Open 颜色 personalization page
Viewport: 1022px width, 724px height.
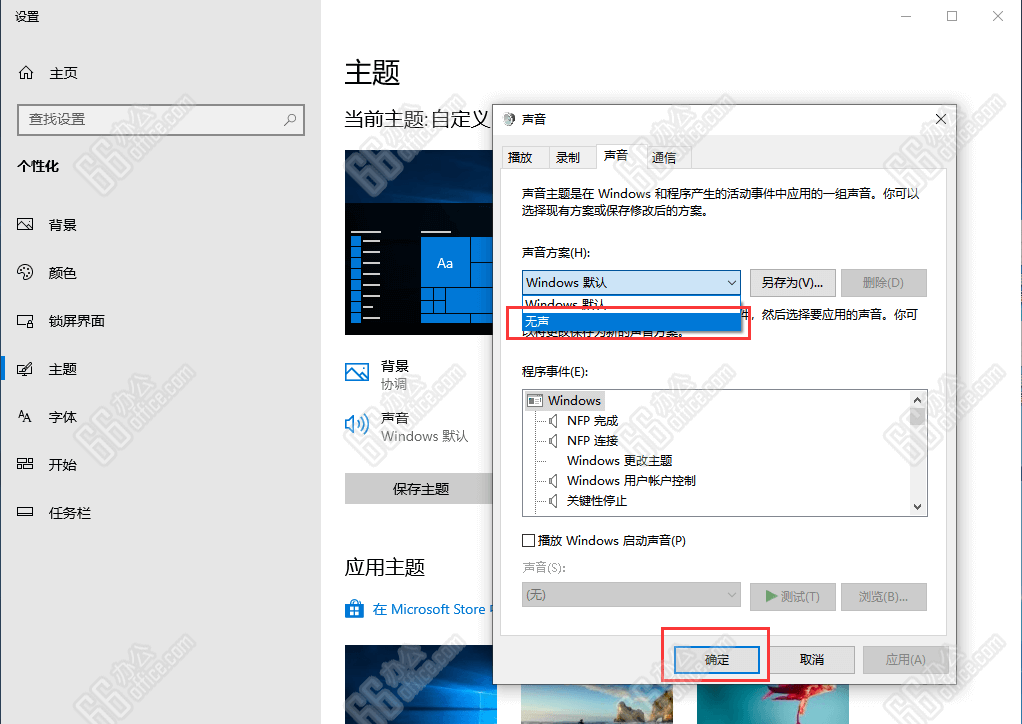point(63,272)
